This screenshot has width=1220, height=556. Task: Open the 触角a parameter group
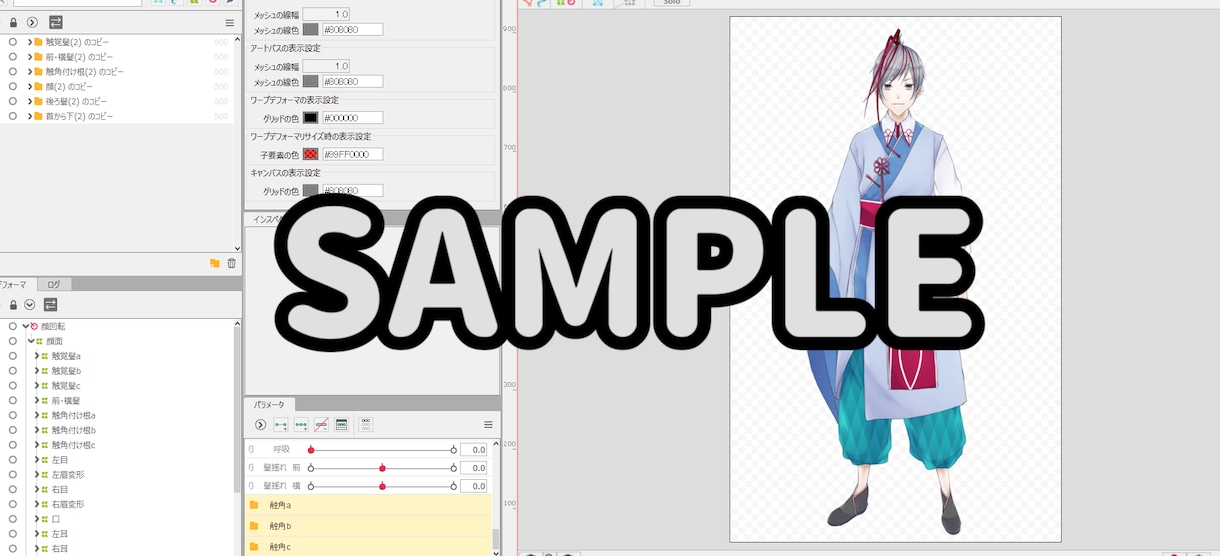[368, 505]
